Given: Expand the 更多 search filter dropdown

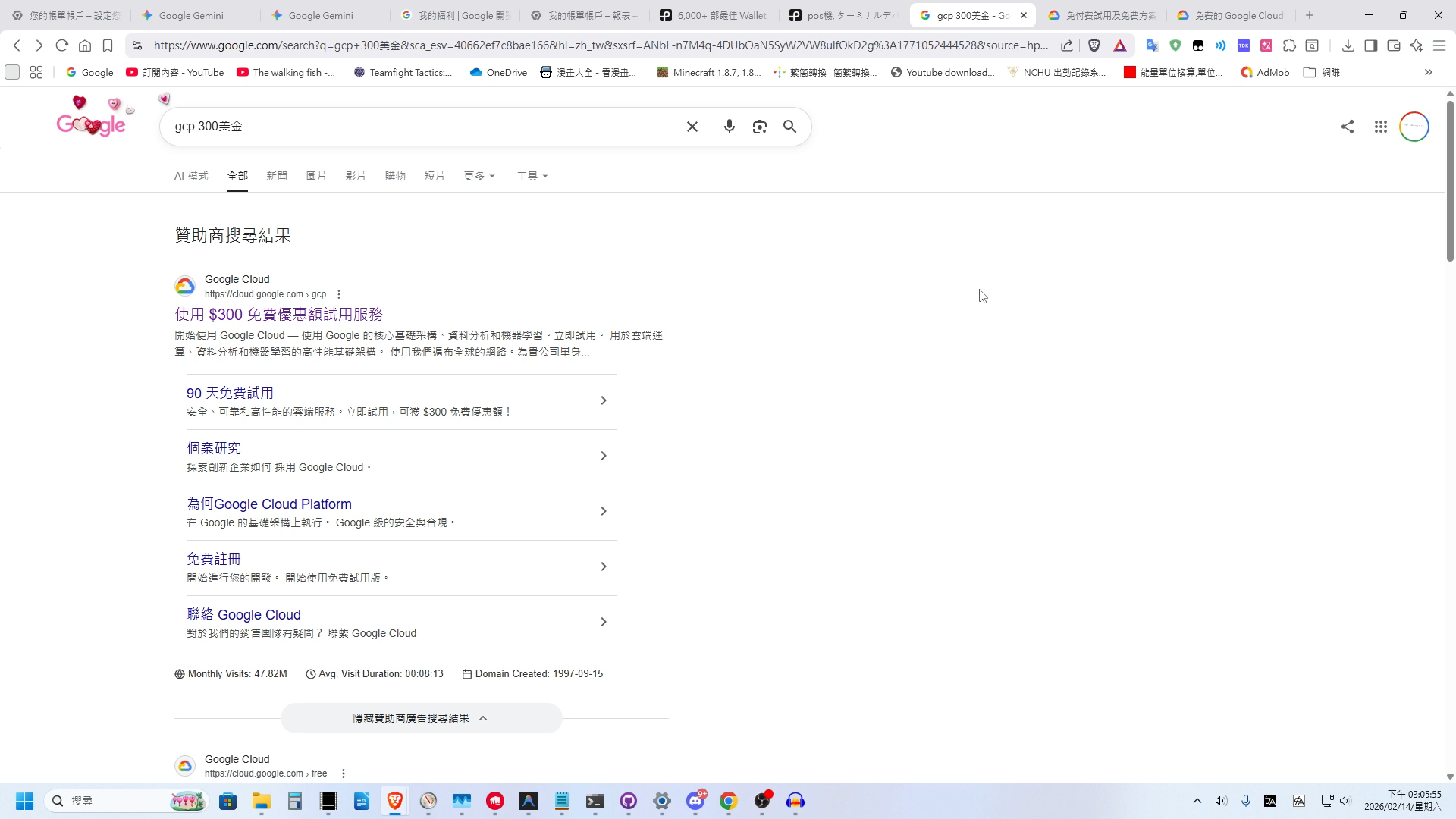Looking at the screenshot, I should click(479, 176).
